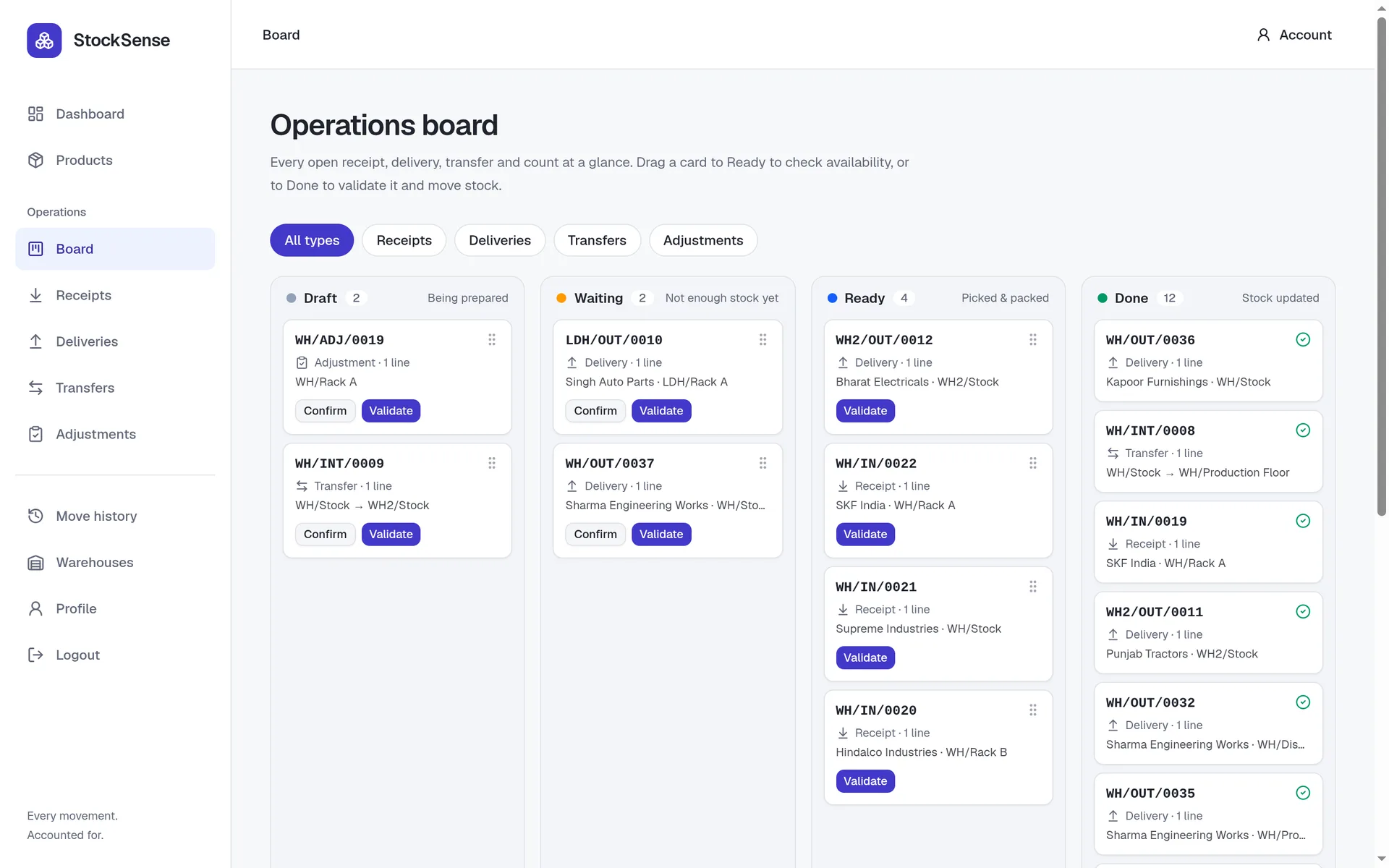
Task: Open the Dashboard from the sidebar
Action: (115, 114)
